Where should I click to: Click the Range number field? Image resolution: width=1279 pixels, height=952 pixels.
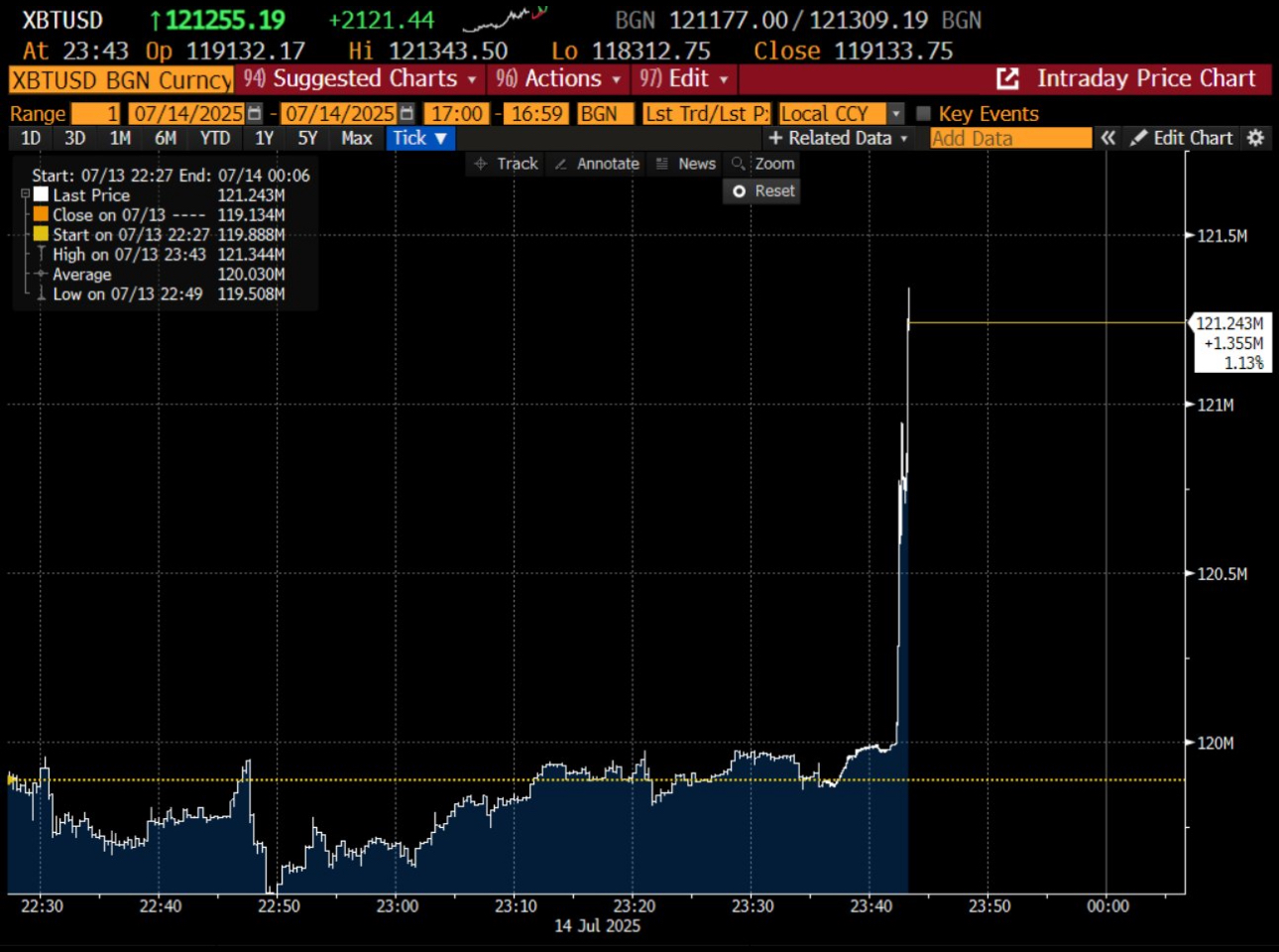(x=96, y=114)
